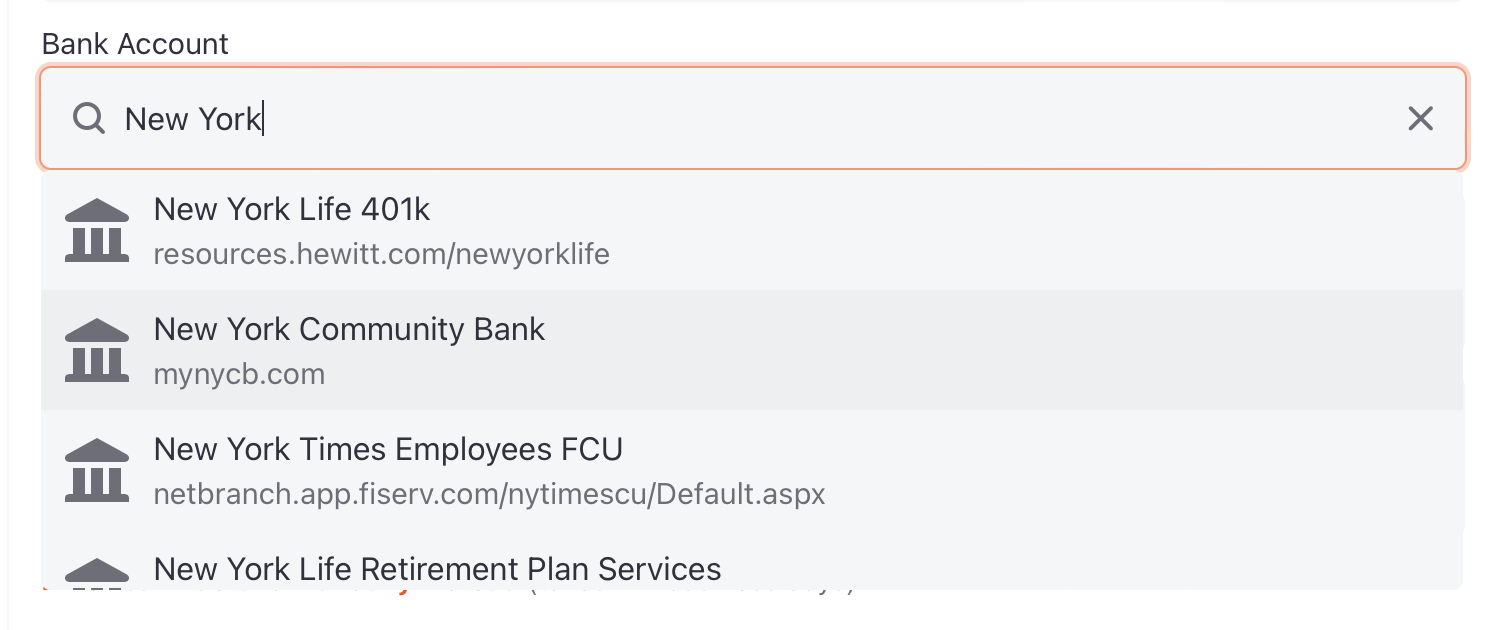Image resolution: width=1496 pixels, height=630 pixels.
Task: Select the hewitt.com 401k suggestion row
Action: [752, 230]
